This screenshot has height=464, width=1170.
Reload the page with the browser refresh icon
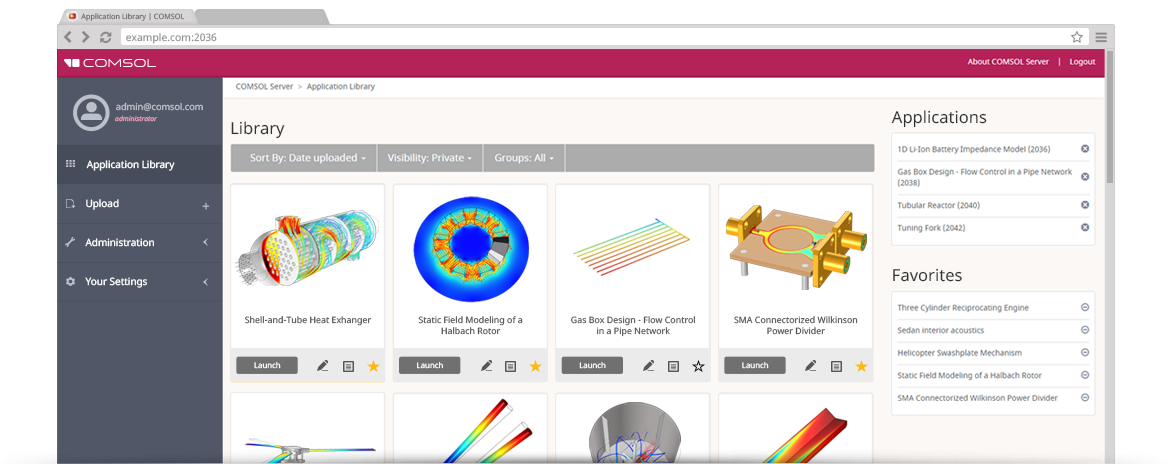tap(105, 37)
